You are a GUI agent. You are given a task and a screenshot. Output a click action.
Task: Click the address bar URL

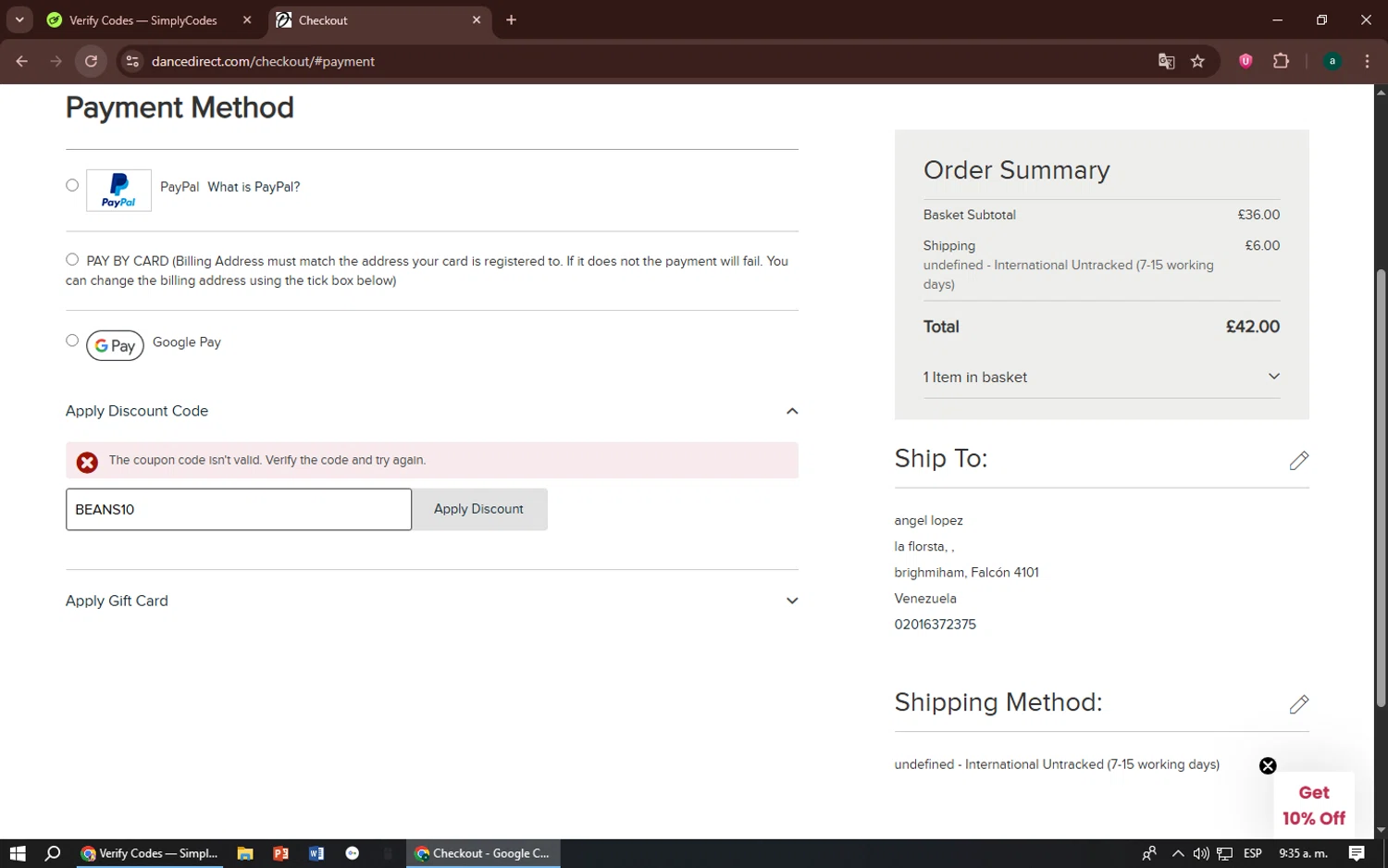[x=263, y=61]
